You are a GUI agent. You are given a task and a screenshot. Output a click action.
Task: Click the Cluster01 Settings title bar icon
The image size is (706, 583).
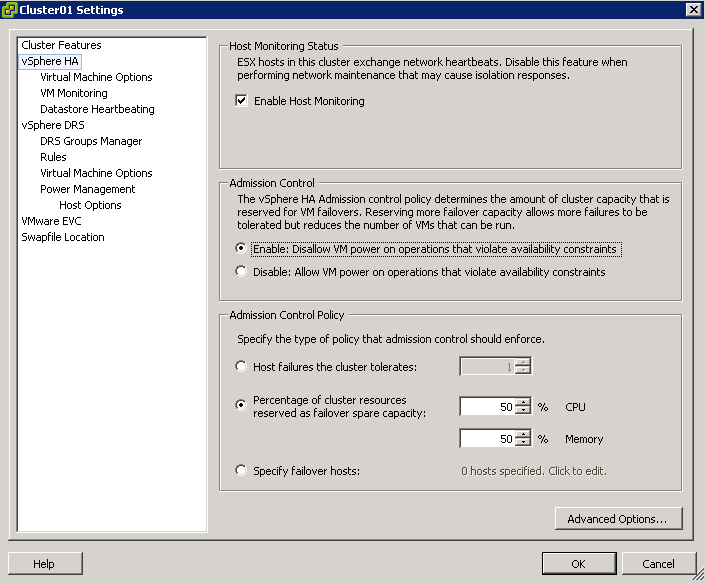(10, 9)
